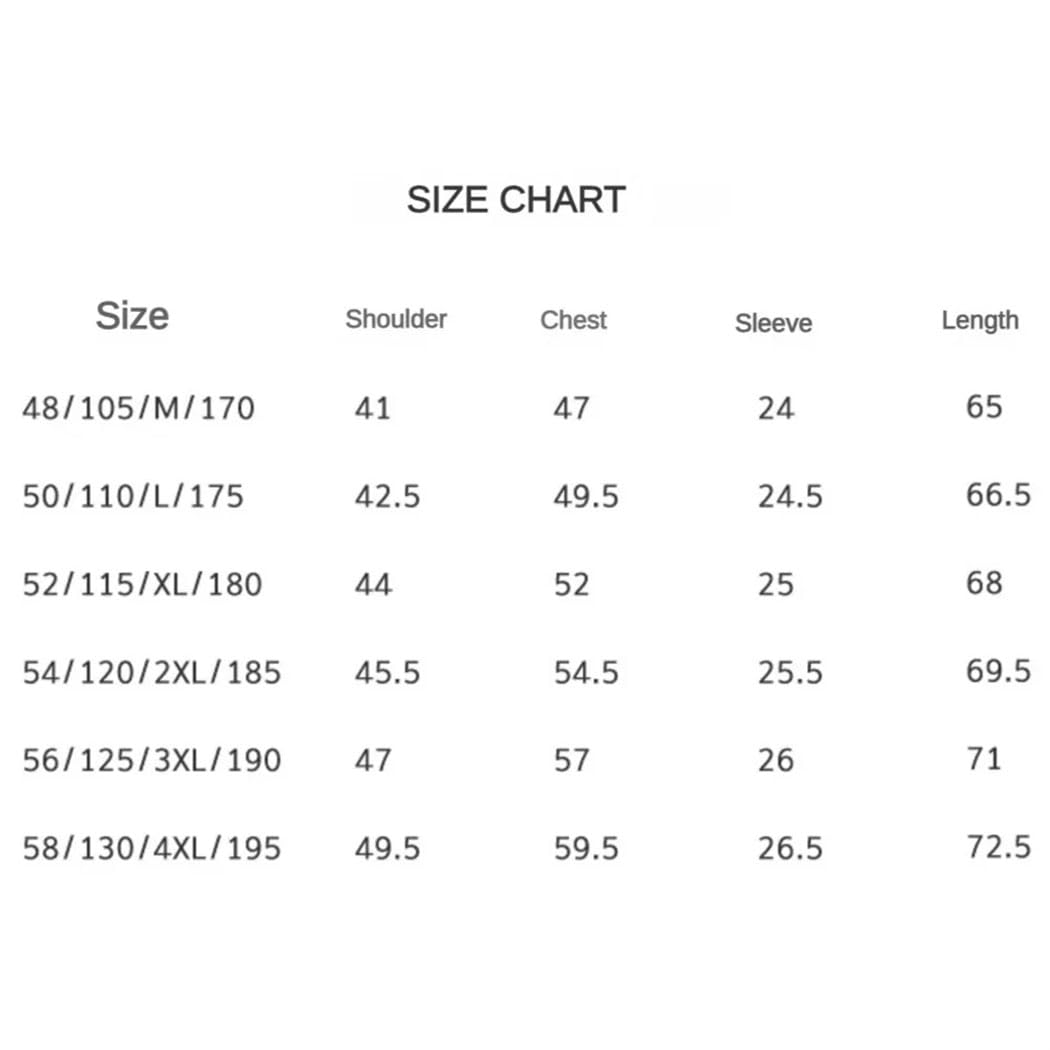
Task: Click the Shoulder column header
Action: (x=396, y=319)
